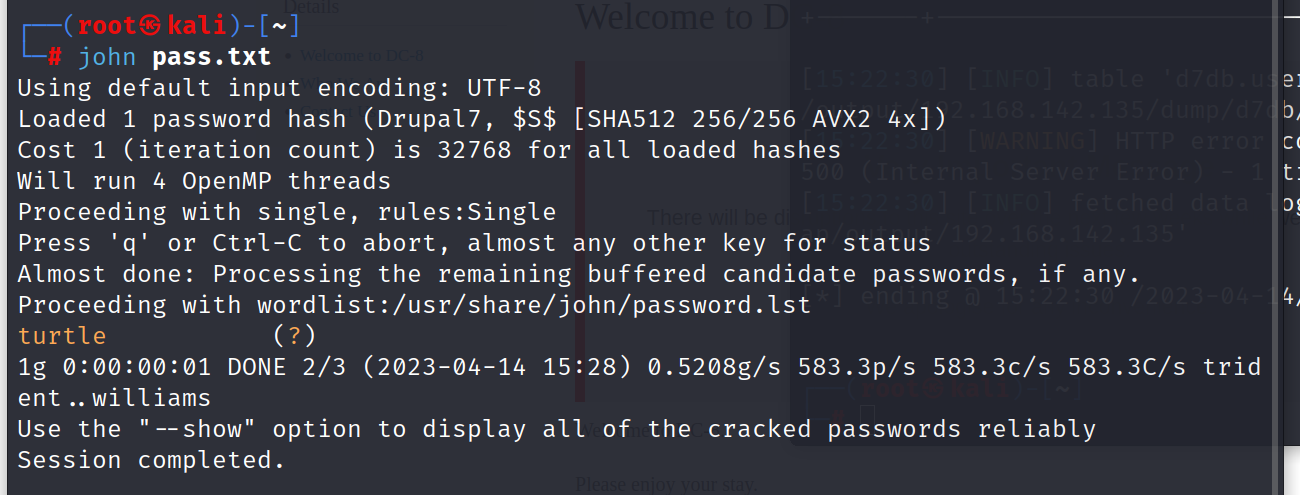
Task: Click the dimmed "Welcome to D" page heading
Action: [x=680, y=17]
